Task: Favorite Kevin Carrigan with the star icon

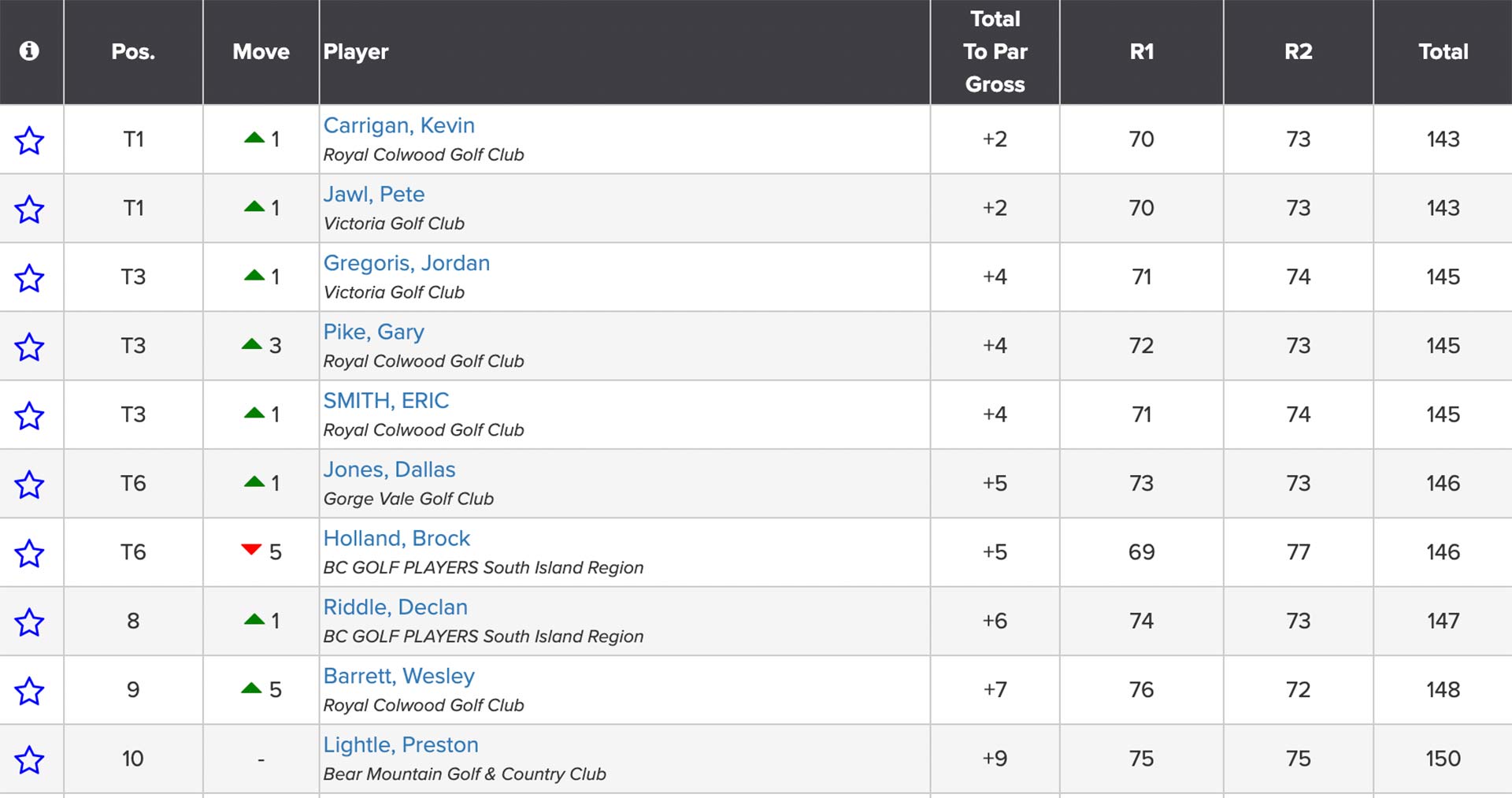Action: (30, 141)
